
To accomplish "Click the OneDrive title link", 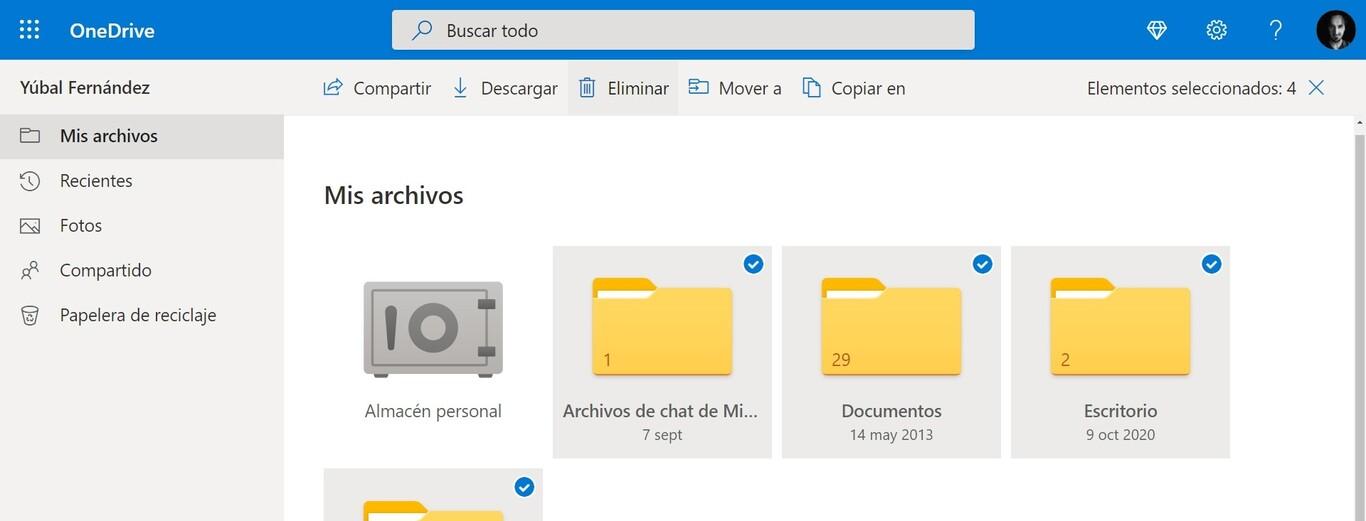I will click(112, 30).
